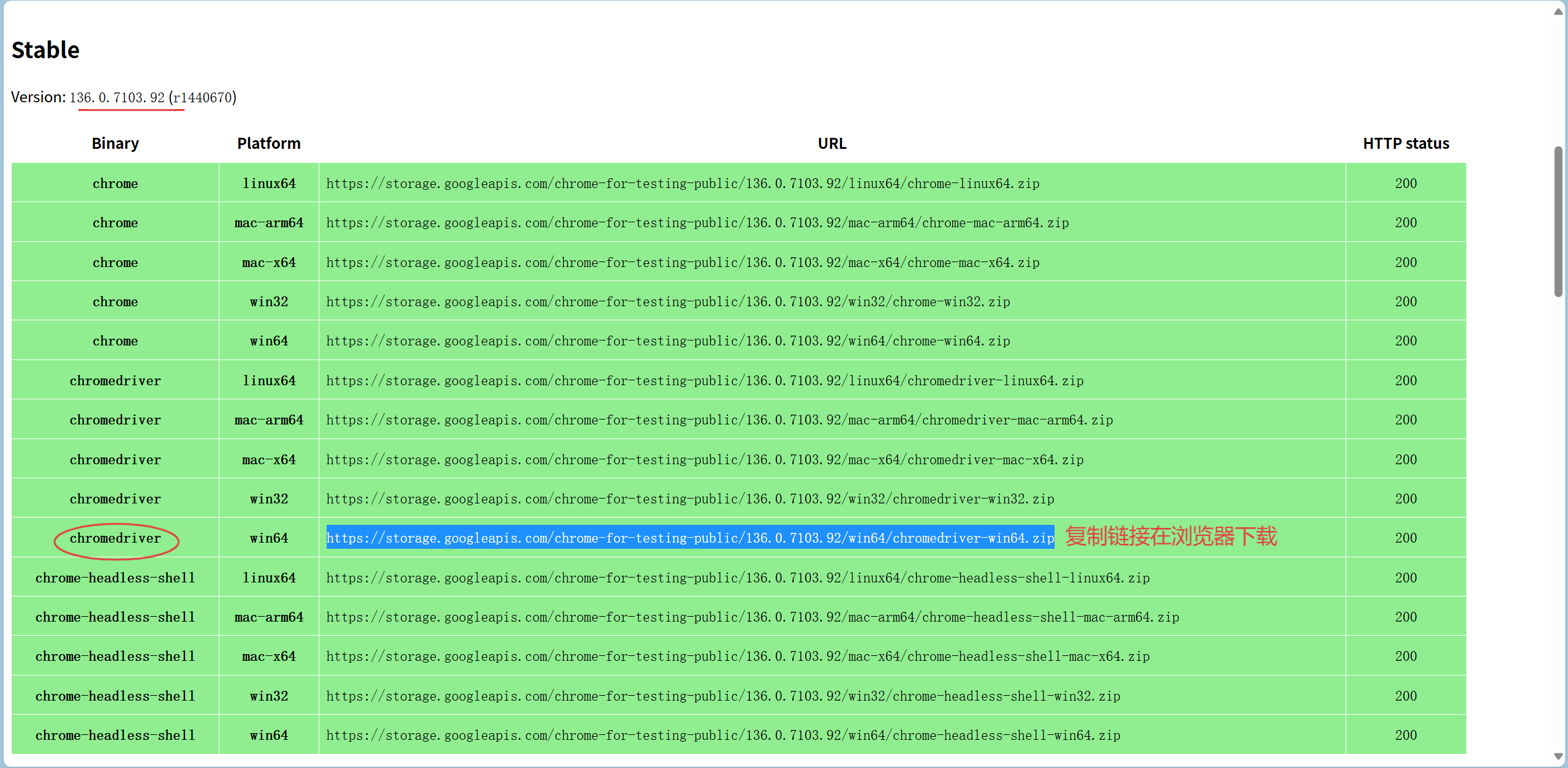Screen dimensions: 1568x768
Task: Click the chrome win32 zip URL
Action: (x=667, y=301)
